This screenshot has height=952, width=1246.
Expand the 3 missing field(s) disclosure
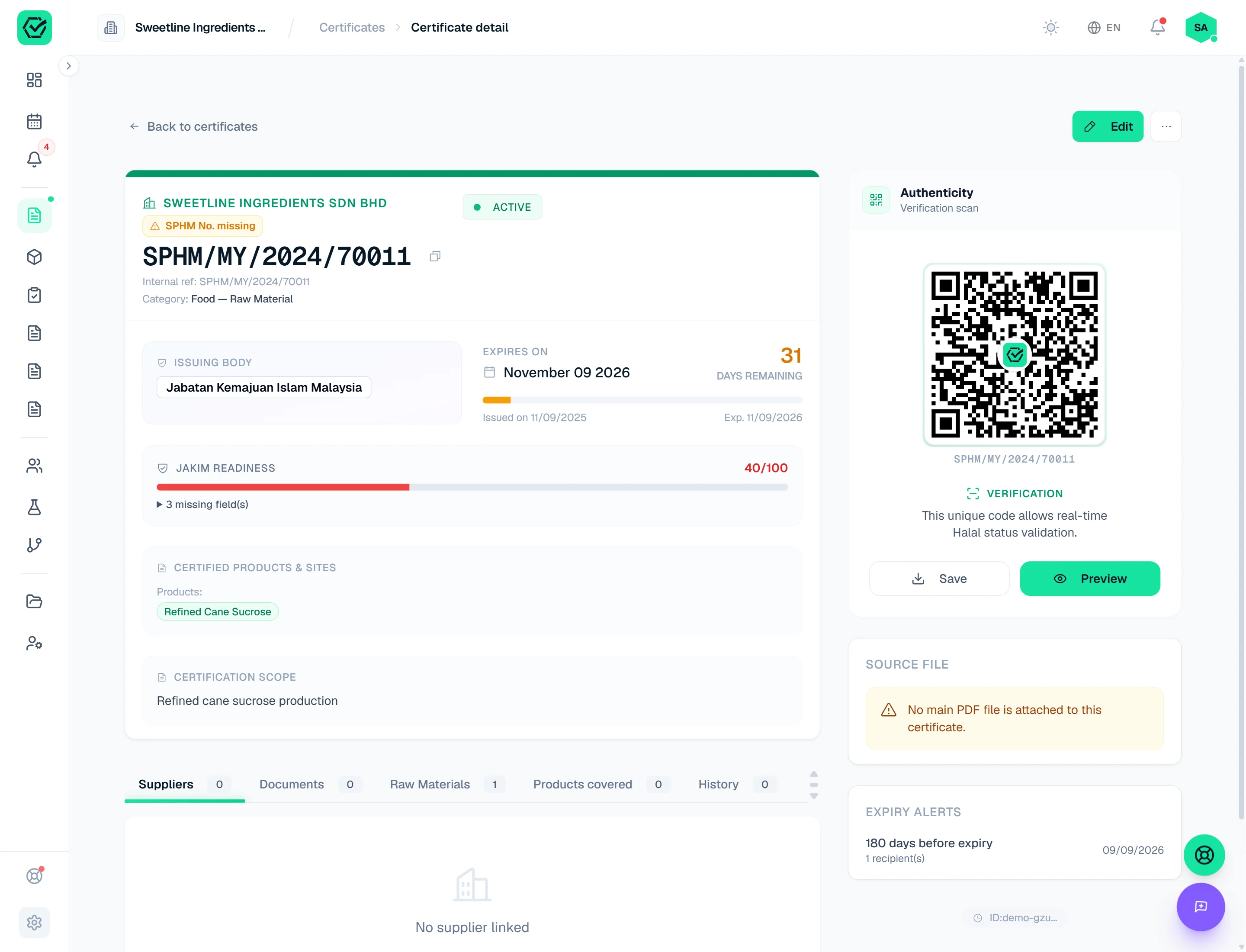[x=202, y=504]
